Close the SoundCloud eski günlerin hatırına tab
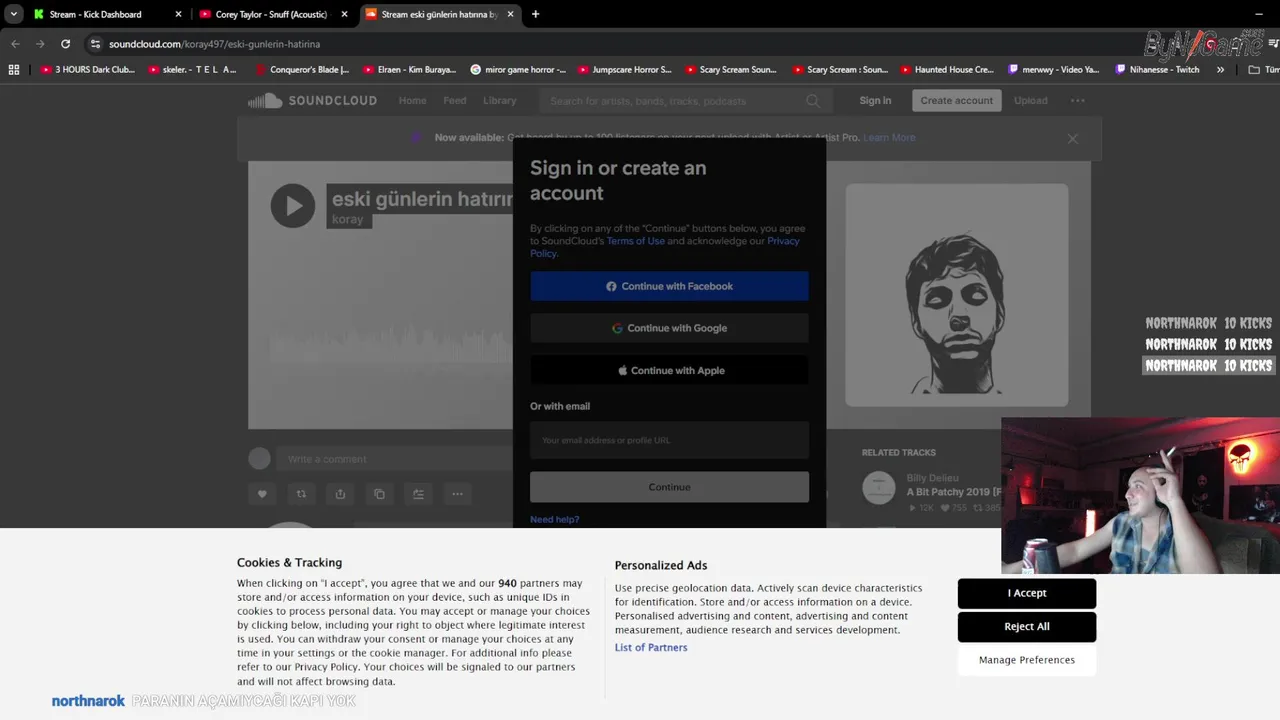 pos(510,14)
